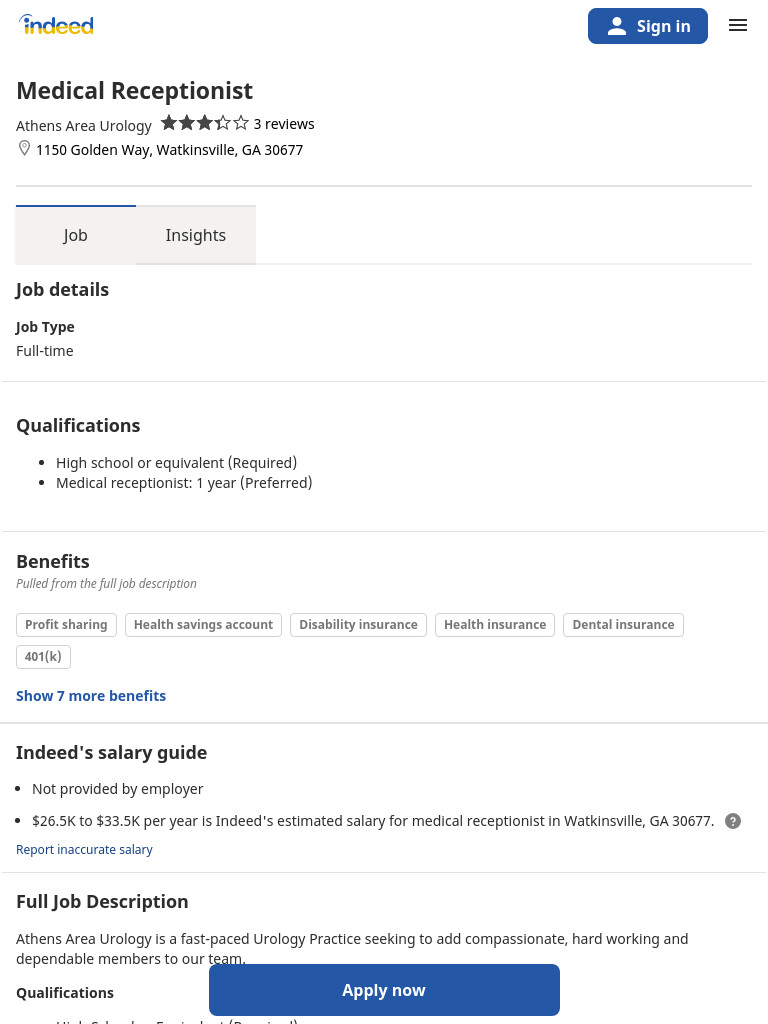Click the Profit sharing benefit tag
Image resolution: width=768 pixels, height=1024 pixels.
(x=66, y=624)
